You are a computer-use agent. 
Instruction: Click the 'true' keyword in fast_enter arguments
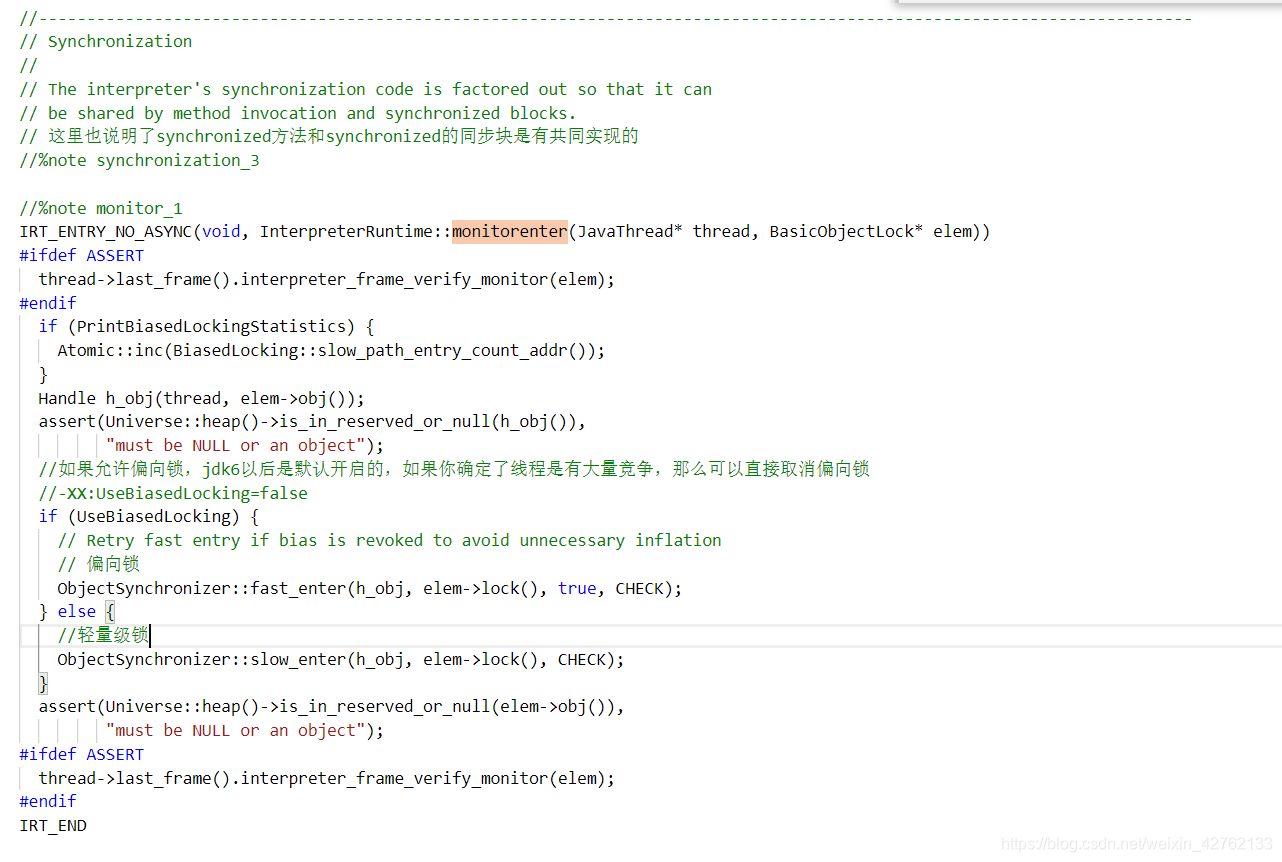point(577,589)
